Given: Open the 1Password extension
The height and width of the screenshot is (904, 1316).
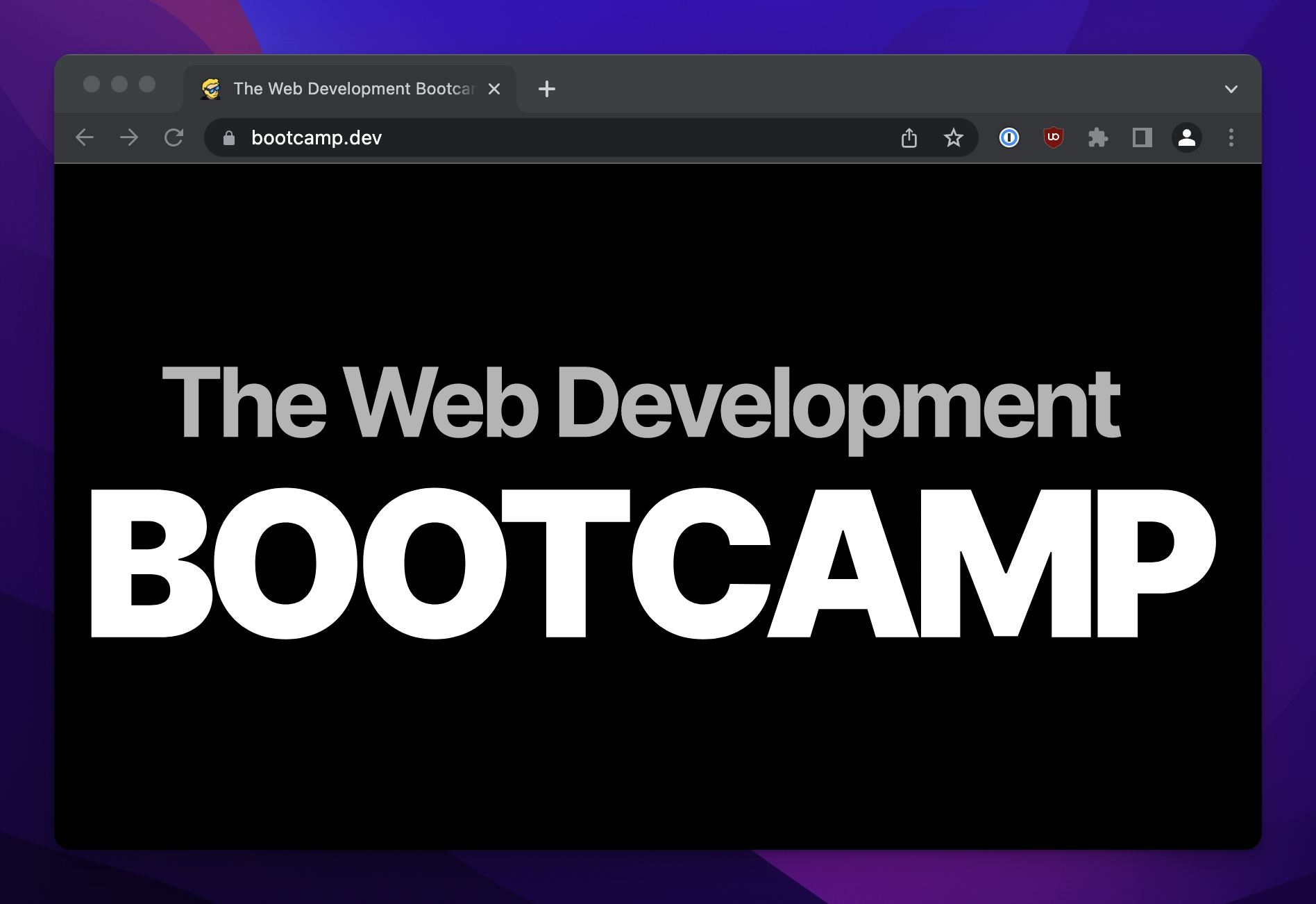Looking at the screenshot, I should pyautogui.click(x=1009, y=138).
